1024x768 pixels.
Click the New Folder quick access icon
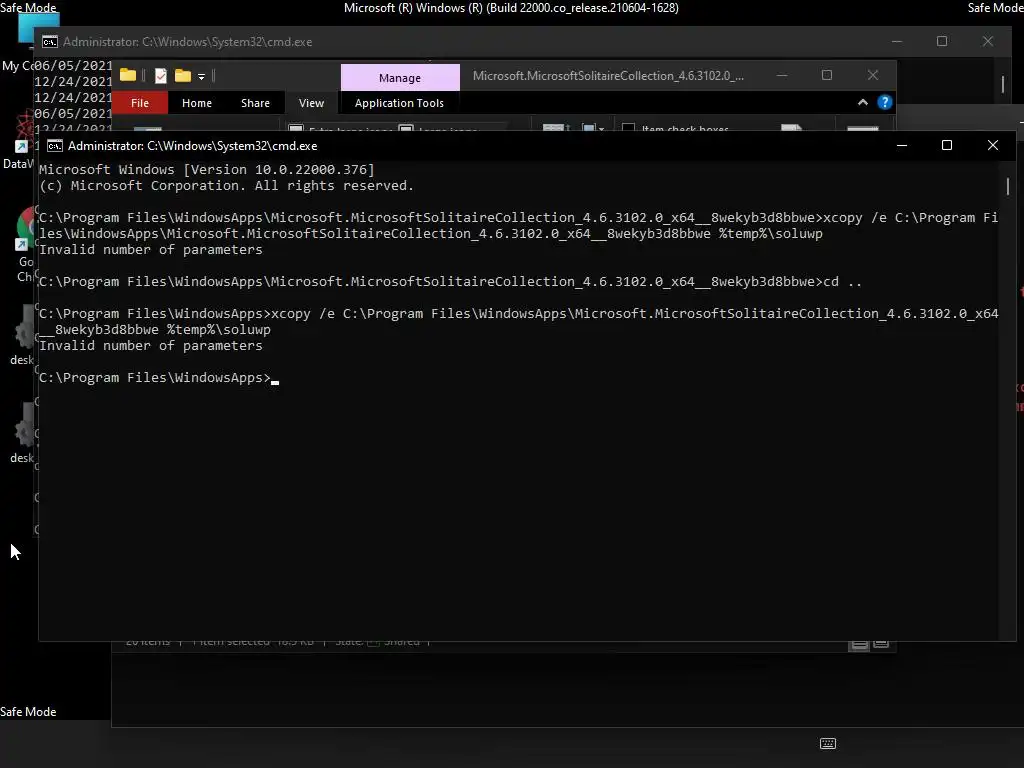pos(183,76)
